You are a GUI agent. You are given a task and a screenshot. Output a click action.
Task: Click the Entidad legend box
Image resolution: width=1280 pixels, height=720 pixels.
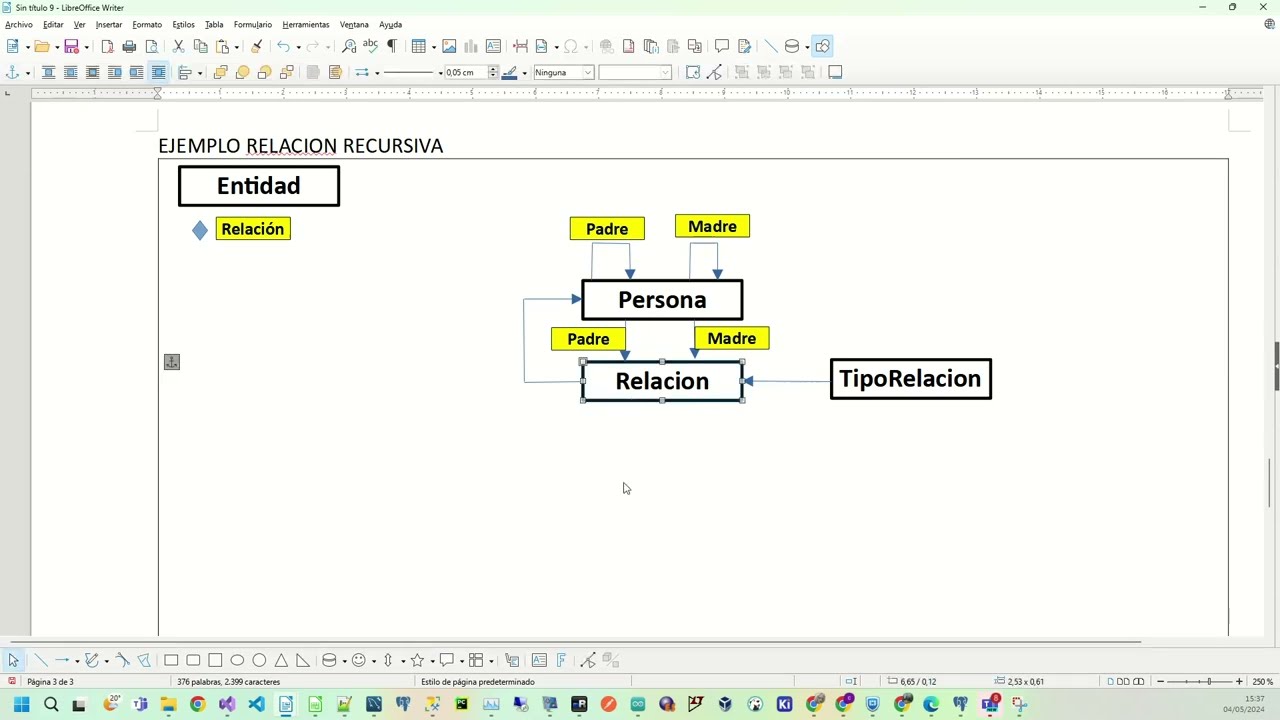coord(259,186)
